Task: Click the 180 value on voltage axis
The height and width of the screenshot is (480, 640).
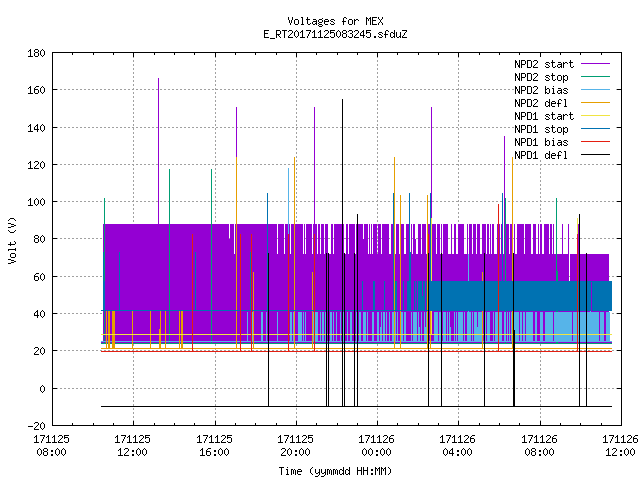Action: [36, 53]
